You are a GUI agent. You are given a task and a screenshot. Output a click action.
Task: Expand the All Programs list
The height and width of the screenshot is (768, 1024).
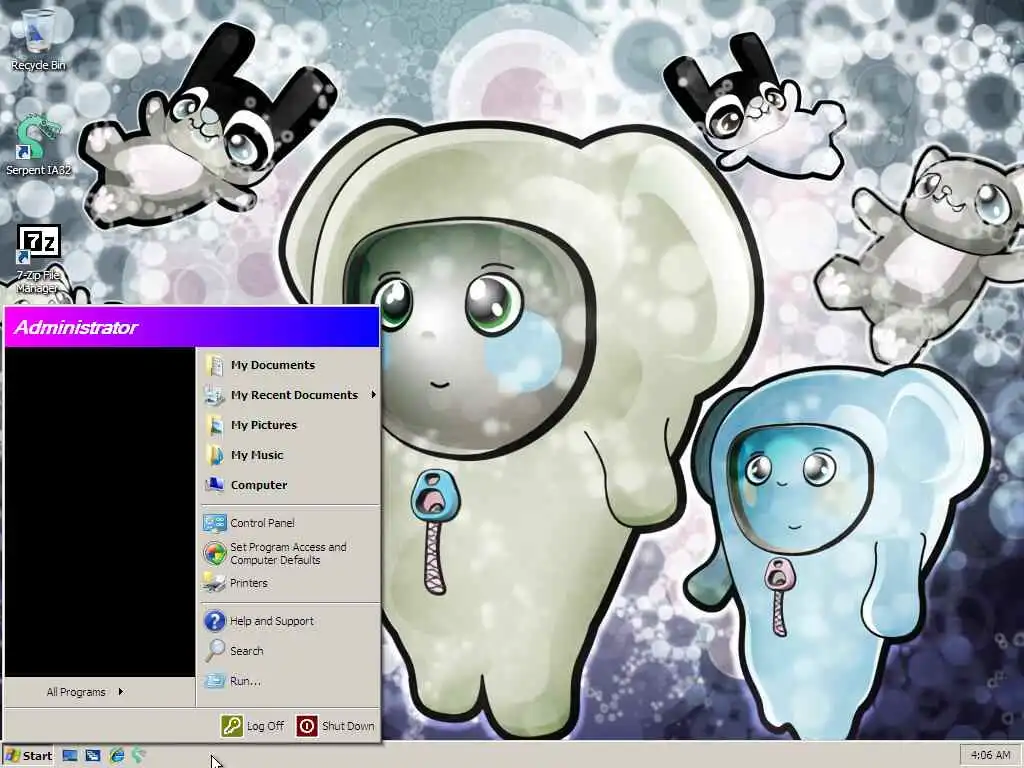click(x=85, y=692)
